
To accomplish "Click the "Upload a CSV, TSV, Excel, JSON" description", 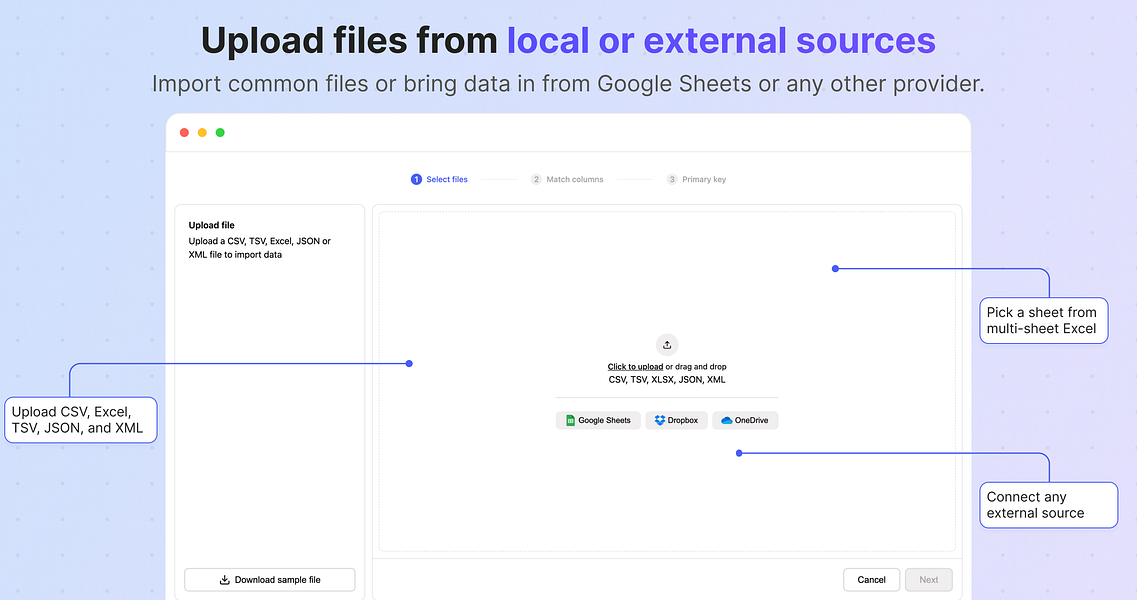I will 260,247.
